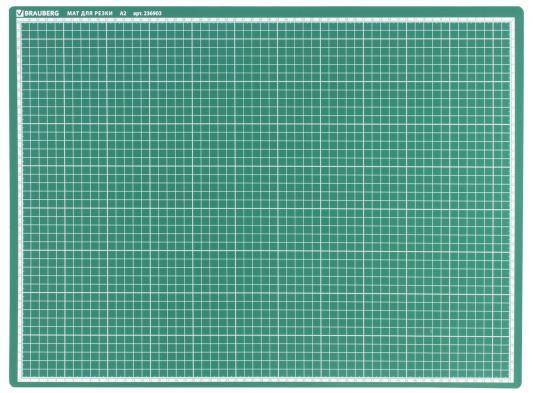The width and height of the screenshot is (533, 393).
Task: Click the grid's bottom-right corner
Action: [509, 377]
